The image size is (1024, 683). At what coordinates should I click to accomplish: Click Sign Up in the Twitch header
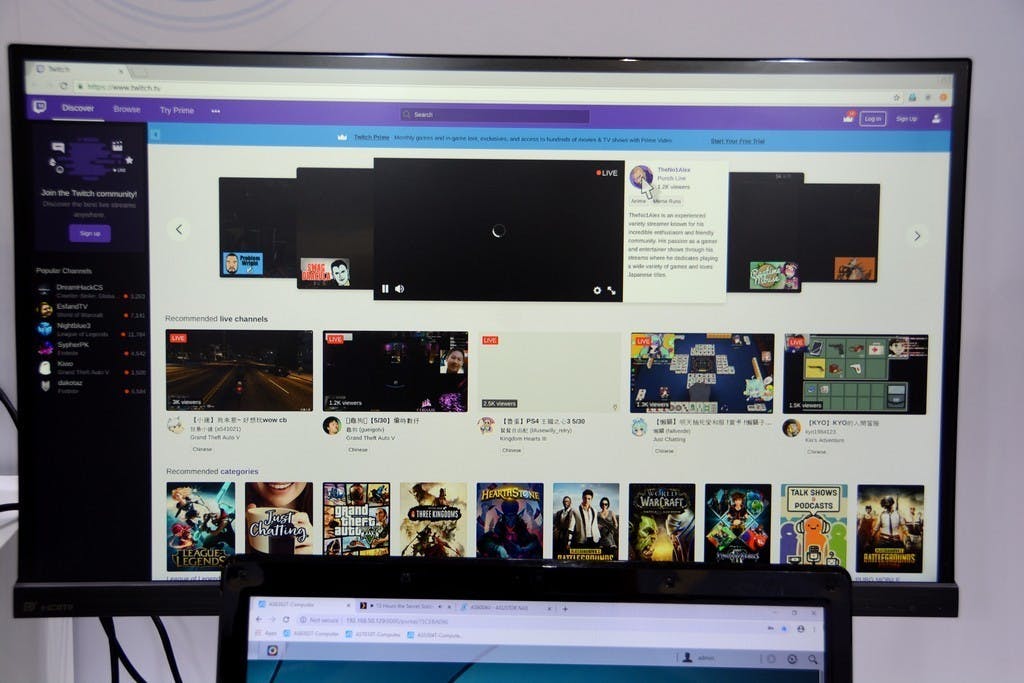(x=906, y=119)
